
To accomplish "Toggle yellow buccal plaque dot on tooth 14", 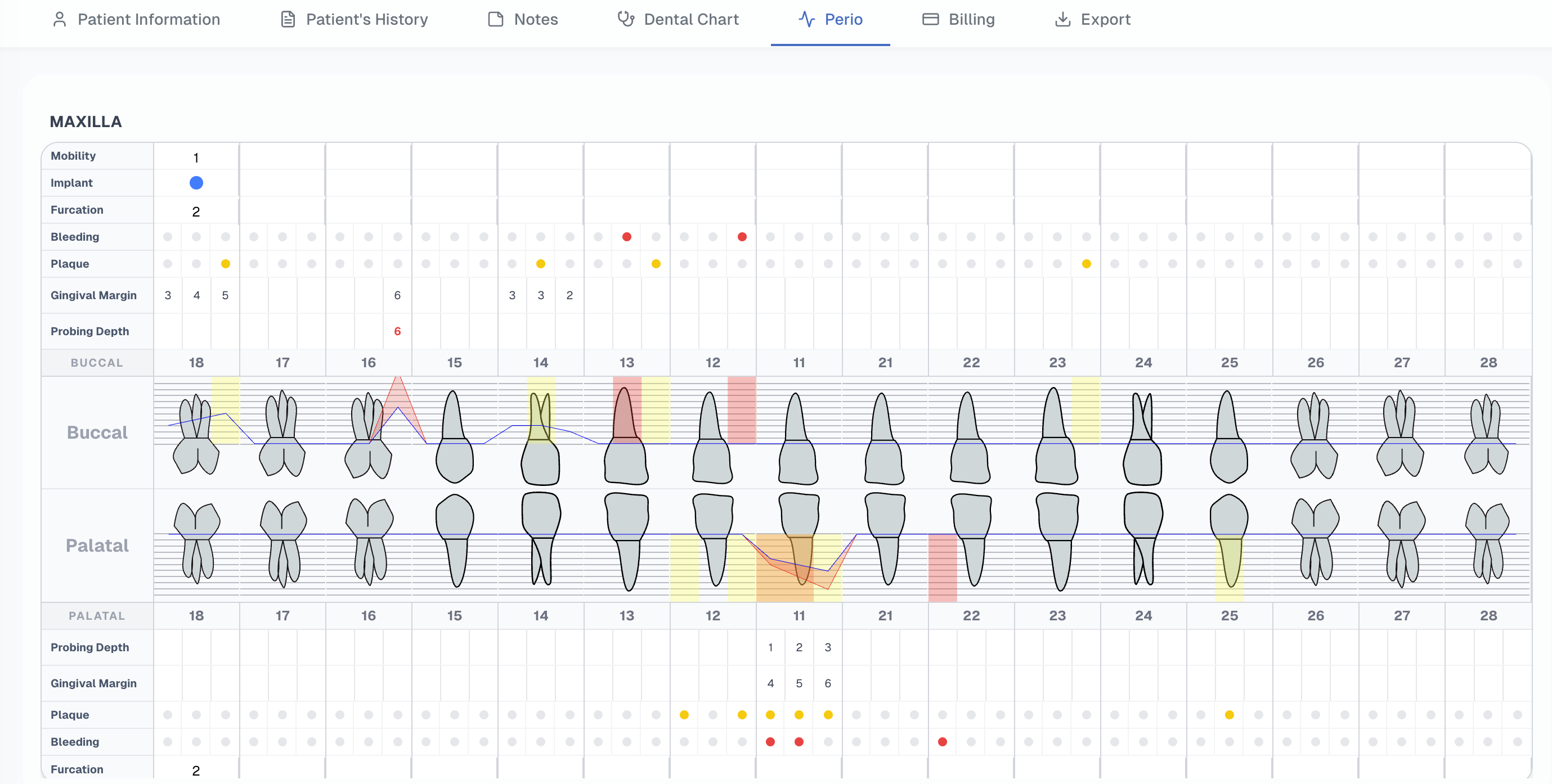I will click(540, 264).
